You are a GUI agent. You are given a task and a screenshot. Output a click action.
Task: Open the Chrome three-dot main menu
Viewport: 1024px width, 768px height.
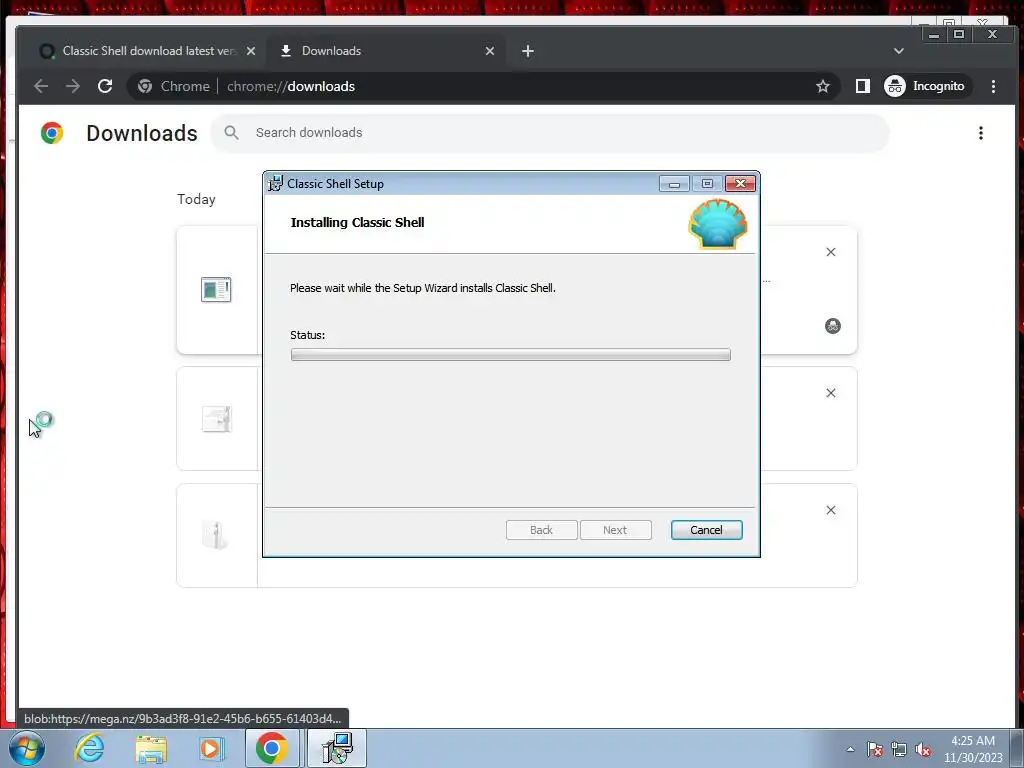point(993,86)
